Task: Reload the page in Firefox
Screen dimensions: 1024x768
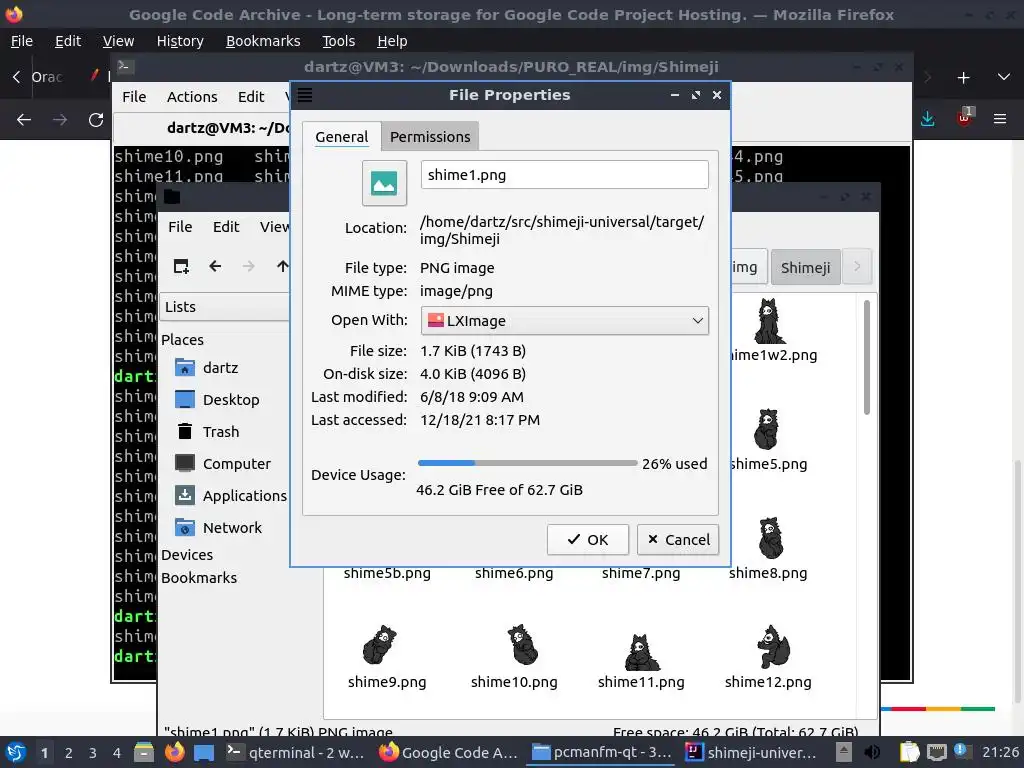Action: tap(96, 120)
